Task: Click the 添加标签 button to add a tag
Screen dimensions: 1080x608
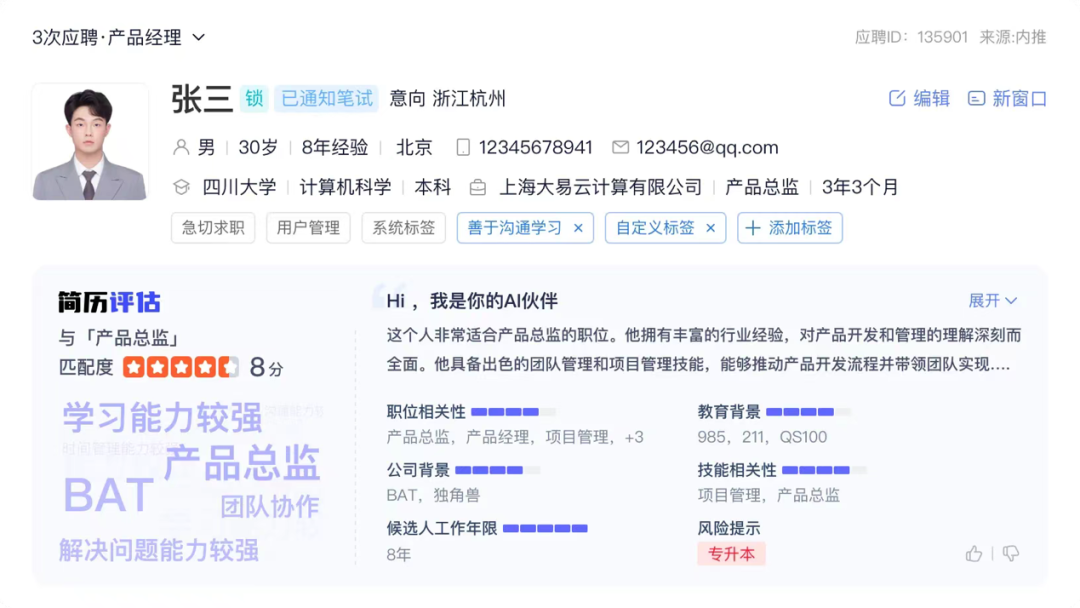Action: click(790, 228)
